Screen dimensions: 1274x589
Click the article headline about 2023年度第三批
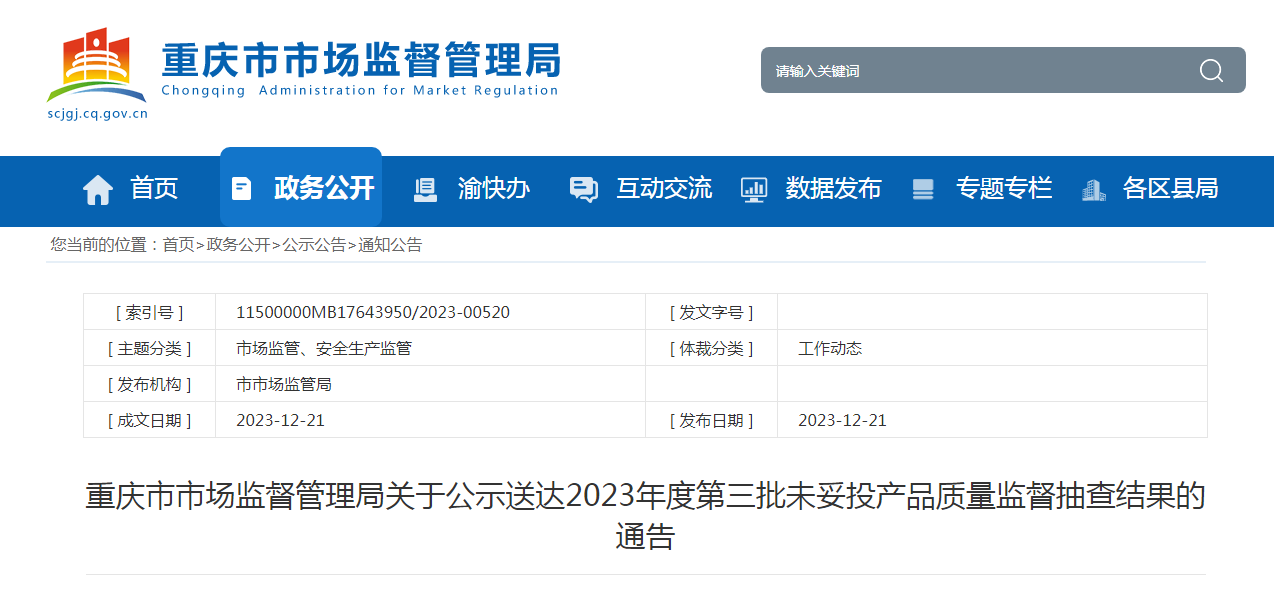coord(645,516)
